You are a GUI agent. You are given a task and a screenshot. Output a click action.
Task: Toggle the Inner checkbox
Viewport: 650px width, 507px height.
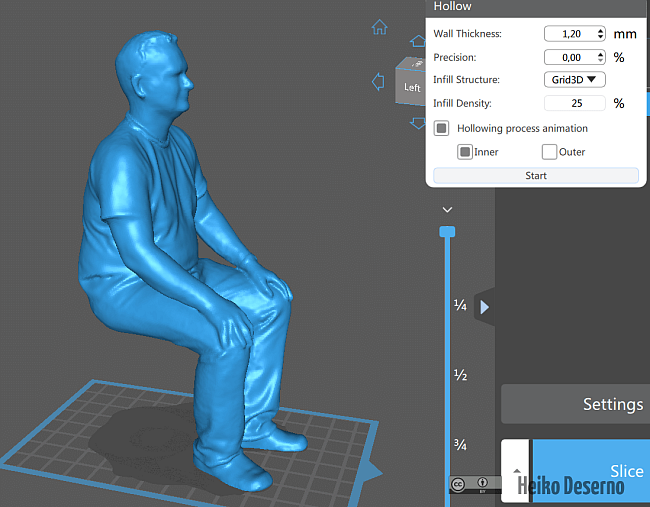pos(465,152)
